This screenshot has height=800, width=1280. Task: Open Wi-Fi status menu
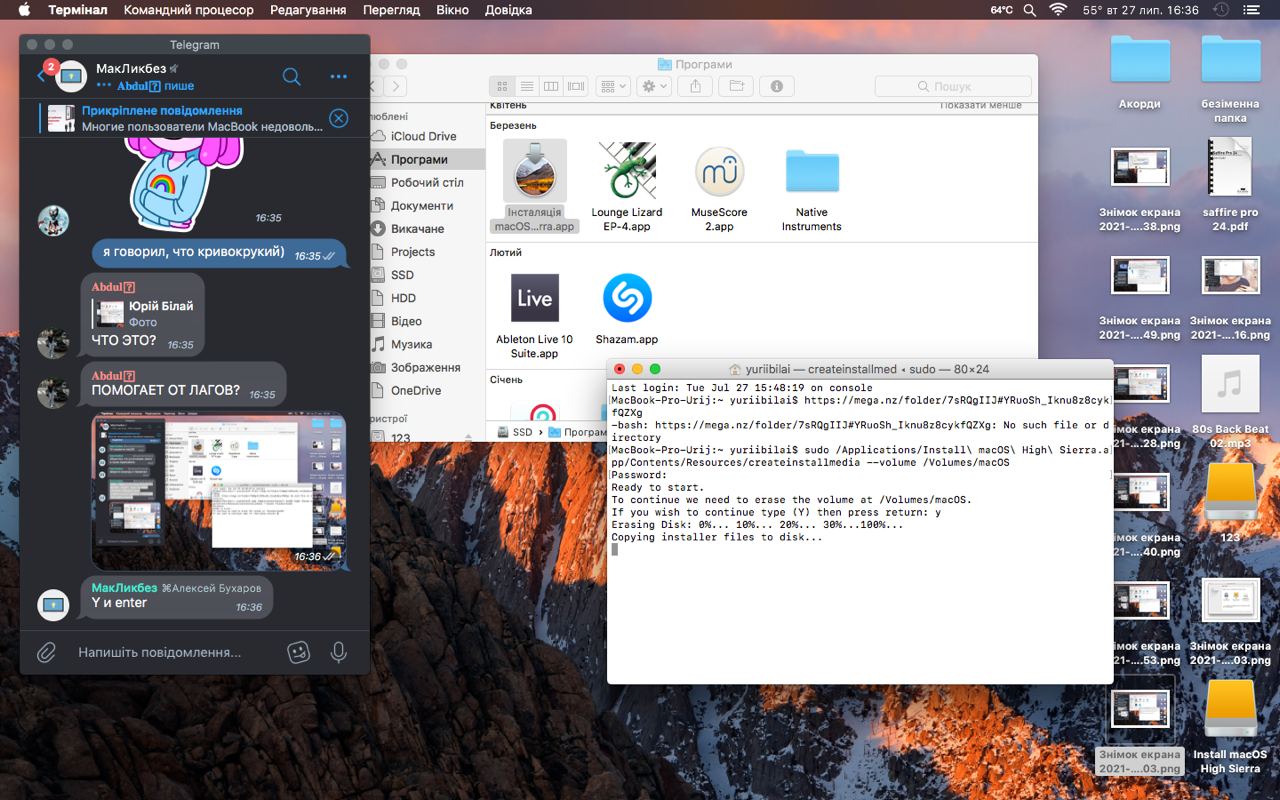(x=1058, y=10)
